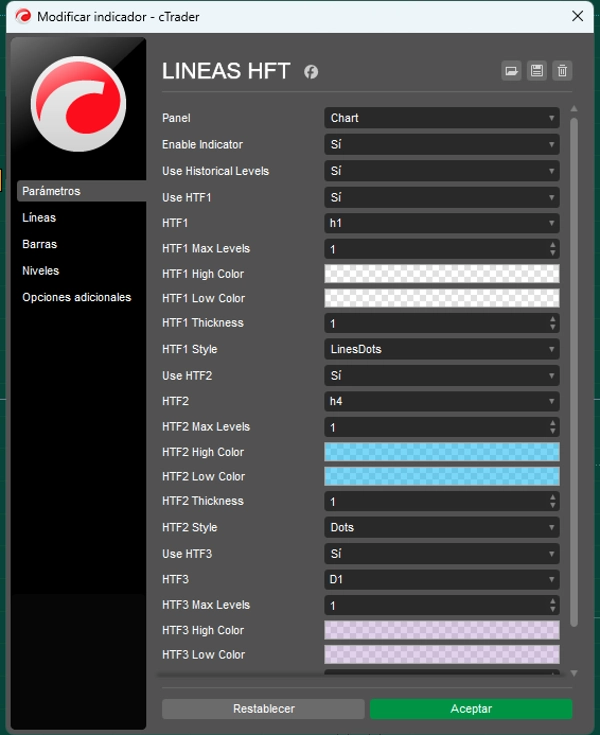Click the vertical scrollbar thumb

574,372
